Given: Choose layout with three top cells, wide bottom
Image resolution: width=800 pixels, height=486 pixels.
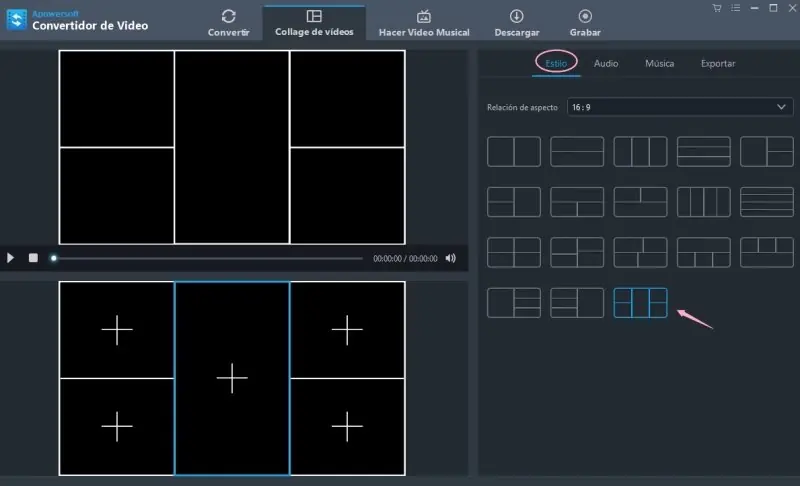Looking at the screenshot, I should point(767,252).
